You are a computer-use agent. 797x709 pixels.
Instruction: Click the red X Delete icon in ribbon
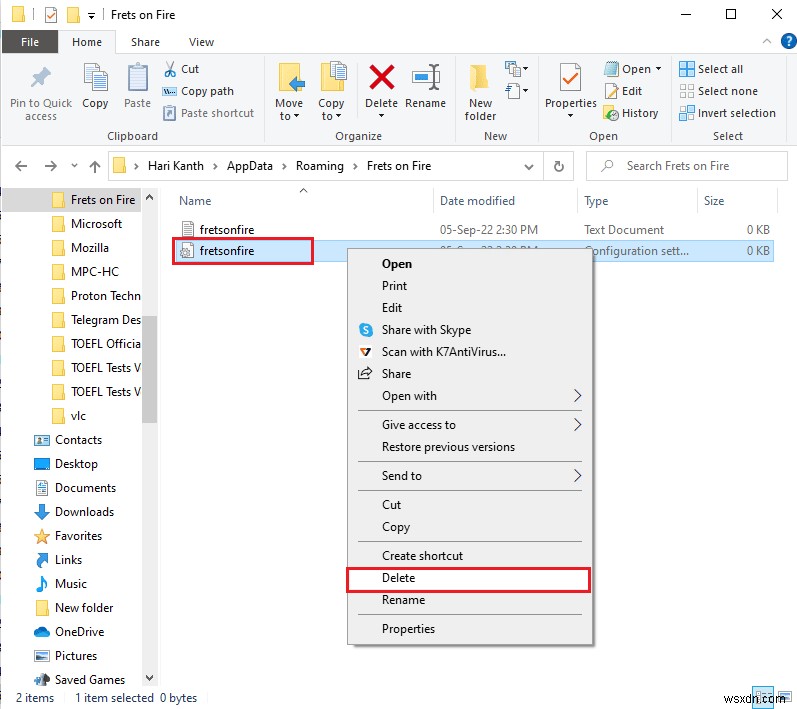[x=382, y=77]
